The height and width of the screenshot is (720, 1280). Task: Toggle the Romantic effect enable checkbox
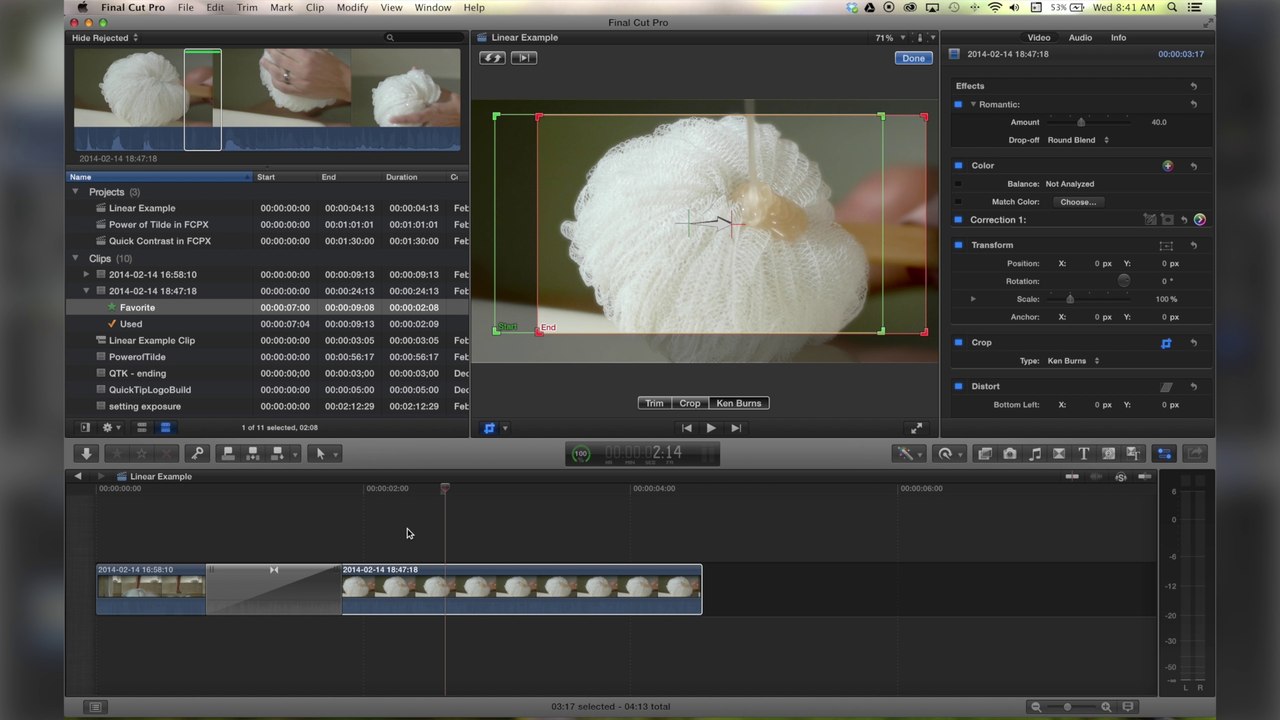coord(958,104)
